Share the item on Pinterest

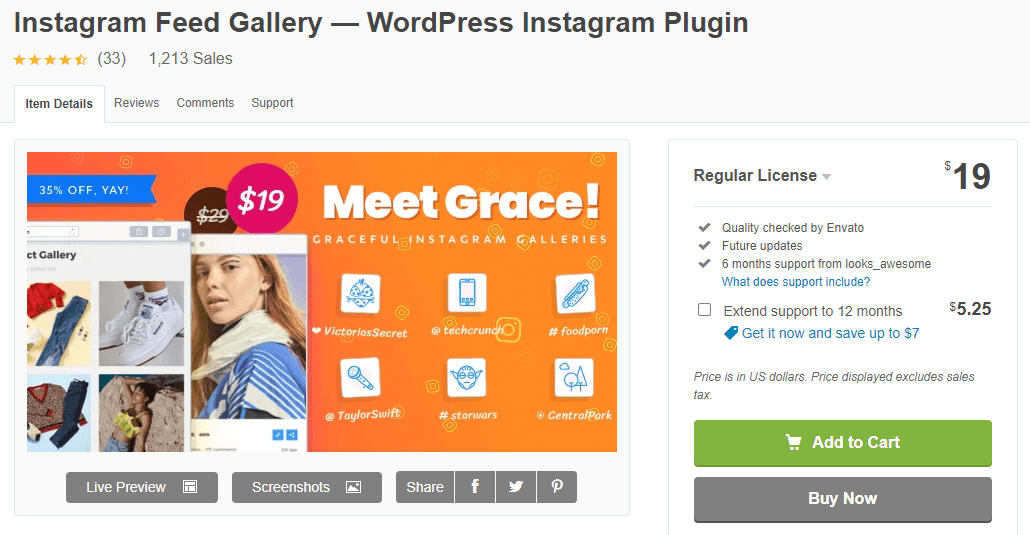[557, 487]
